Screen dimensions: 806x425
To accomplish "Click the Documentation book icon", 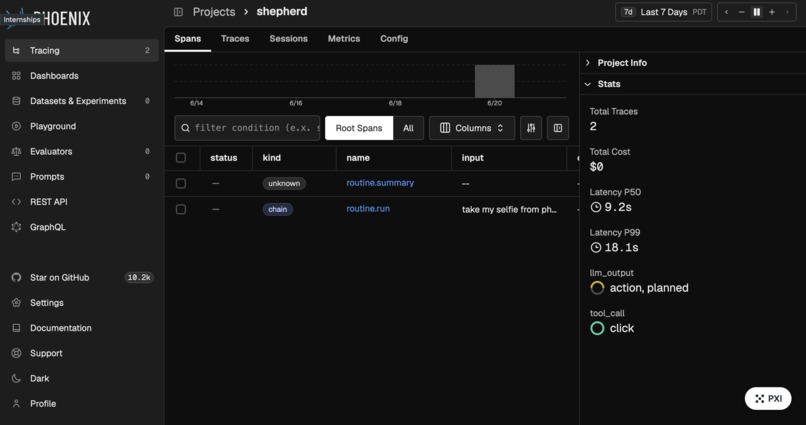I will [16, 328].
